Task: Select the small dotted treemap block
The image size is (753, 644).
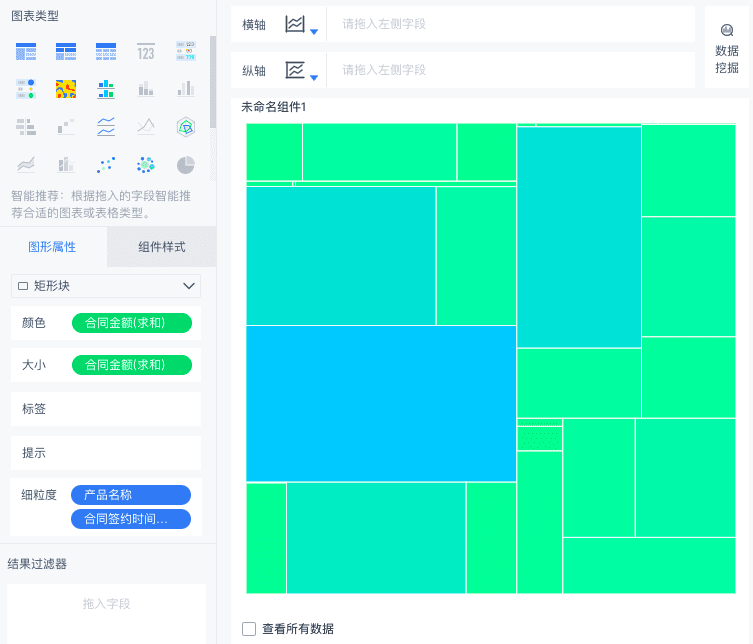Action: pyautogui.click(x=540, y=438)
